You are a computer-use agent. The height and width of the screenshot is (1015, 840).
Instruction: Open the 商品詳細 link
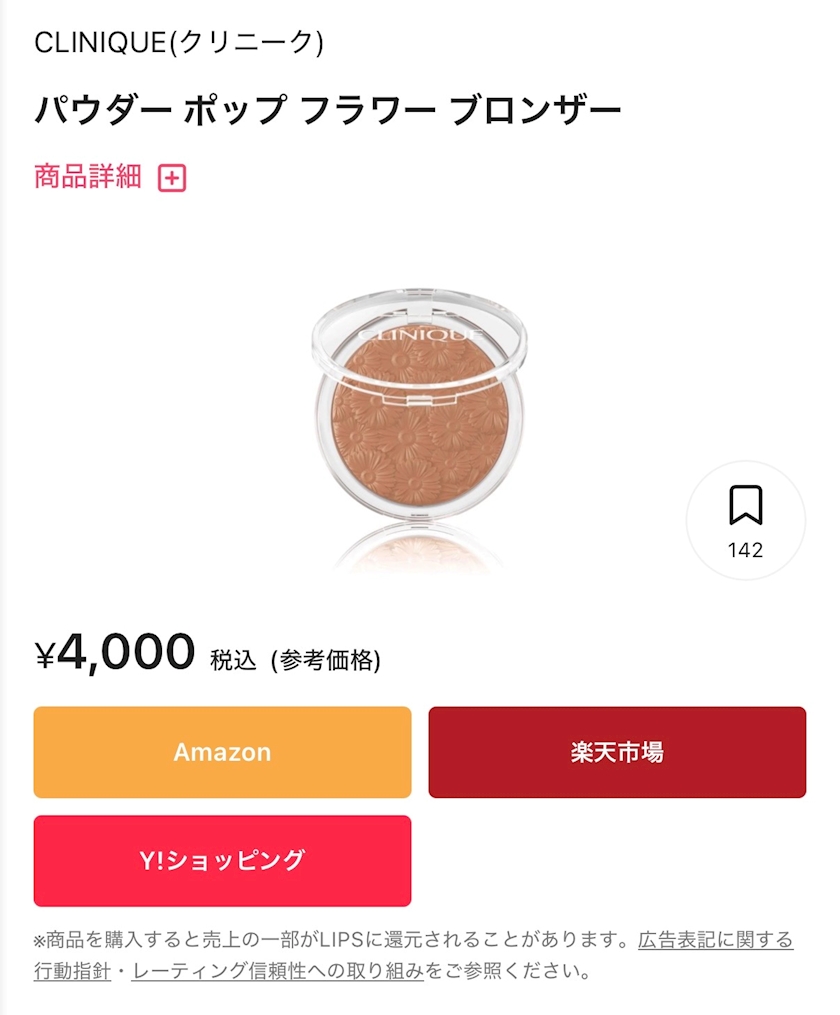pos(88,177)
